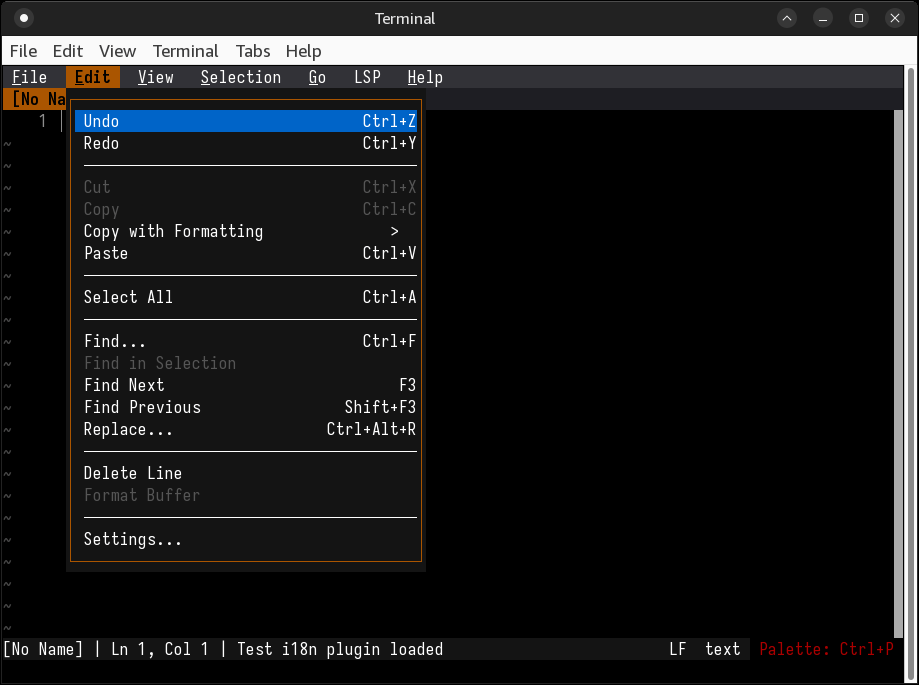Open the LSP menu

pyautogui.click(x=367, y=77)
